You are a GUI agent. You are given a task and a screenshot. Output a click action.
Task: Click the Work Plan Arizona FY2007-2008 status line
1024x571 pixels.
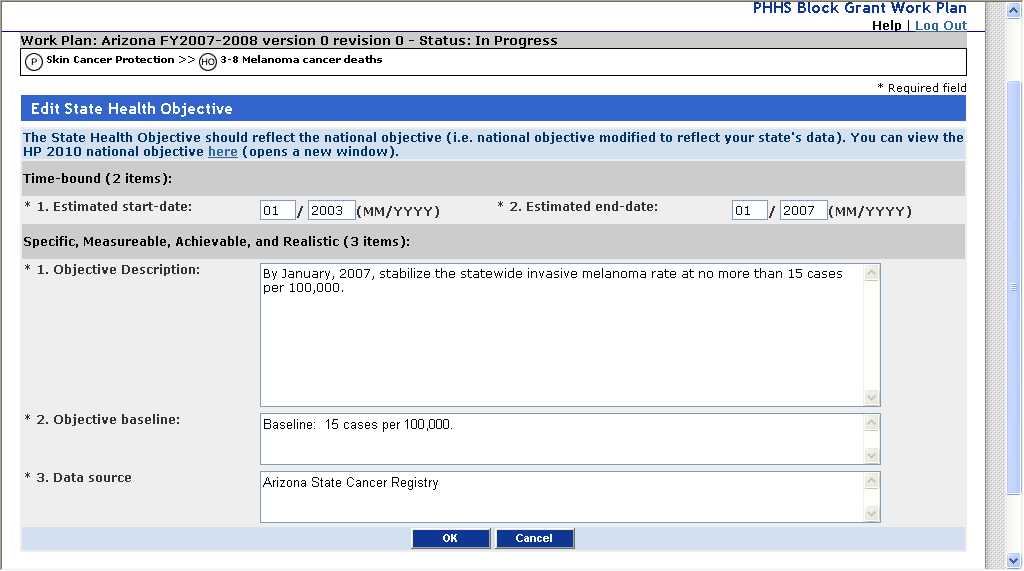[x=289, y=41]
